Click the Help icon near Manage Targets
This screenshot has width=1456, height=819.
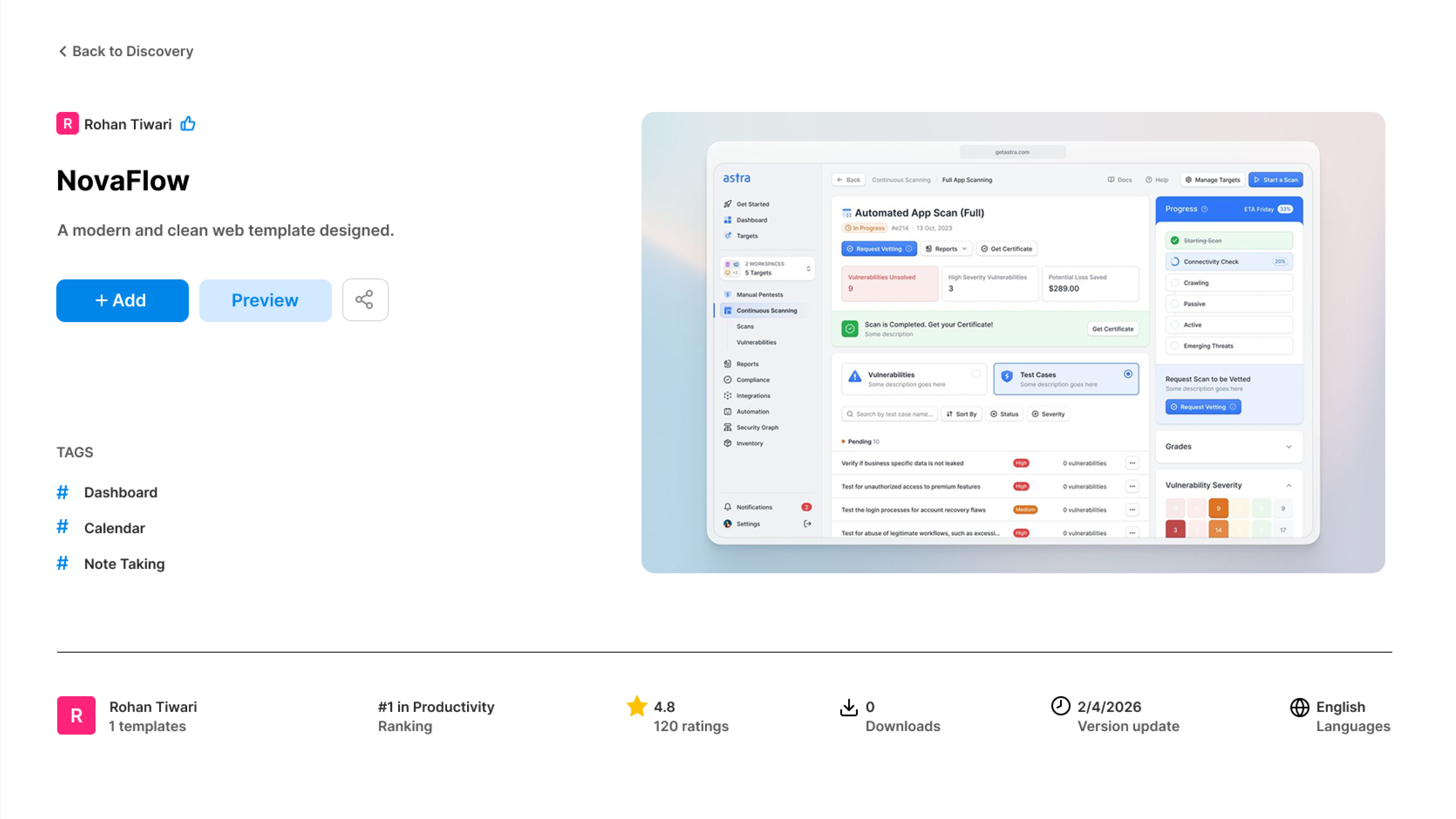(1149, 180)
